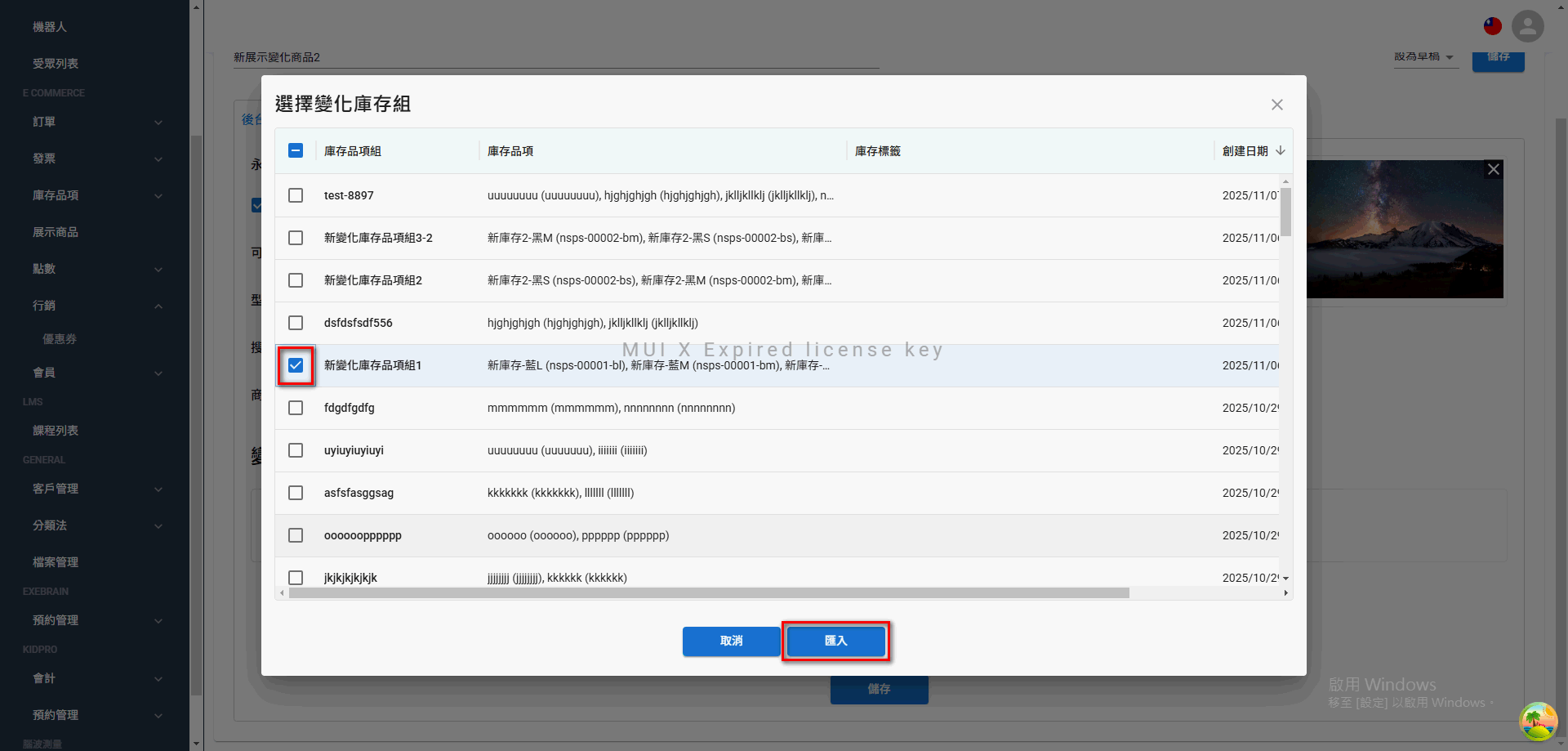
Task: Check the dsfdsfsdf556 row checkbox
Action: (296, 323)
